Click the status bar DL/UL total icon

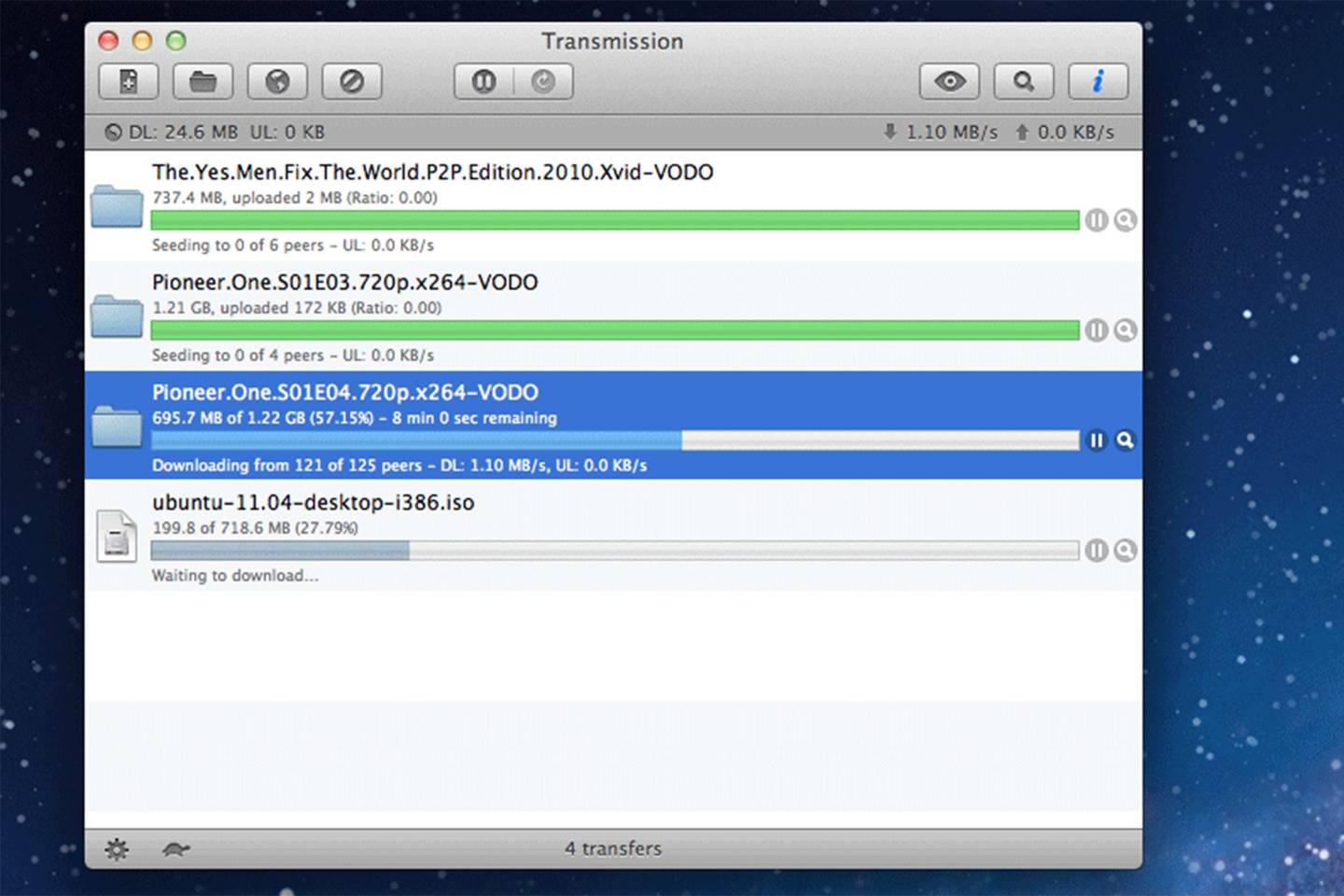pos(113,133)
